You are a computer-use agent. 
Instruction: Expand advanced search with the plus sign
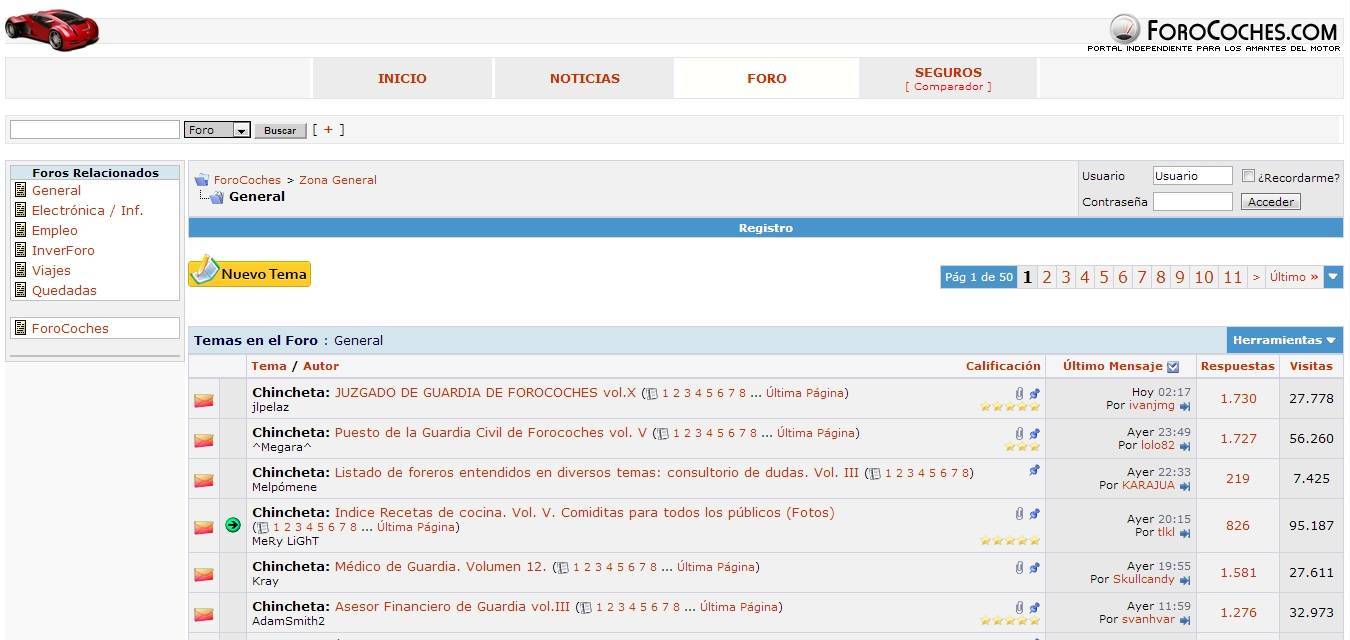point(328,129)
